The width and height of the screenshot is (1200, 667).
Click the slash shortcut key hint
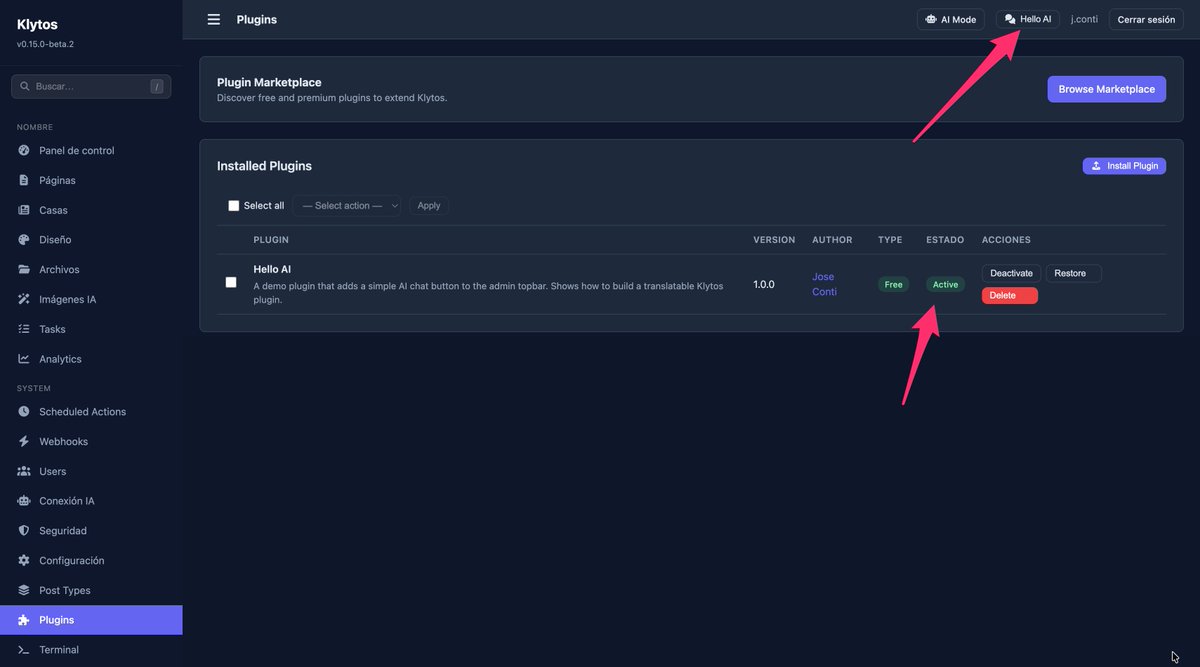[x=157, y=87]
